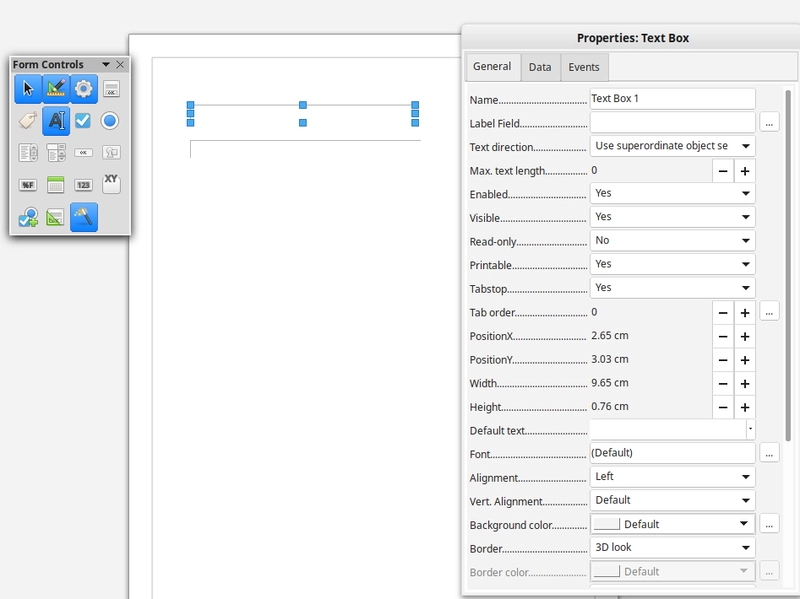Select the Option Button control tool

(x=110, y=121)
